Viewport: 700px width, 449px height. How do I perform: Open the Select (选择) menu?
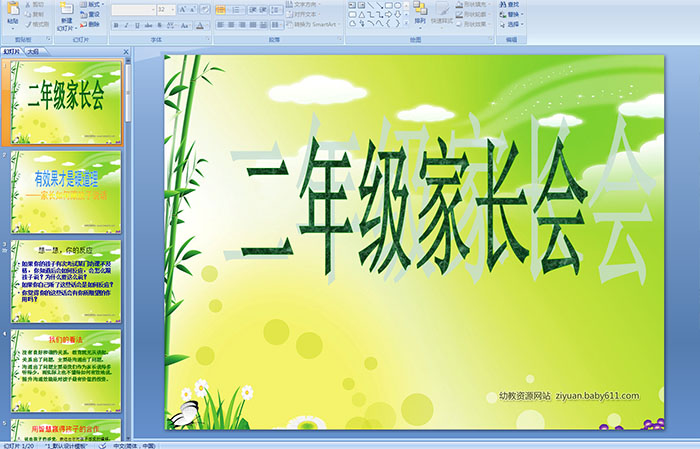(x=512, y=24)
